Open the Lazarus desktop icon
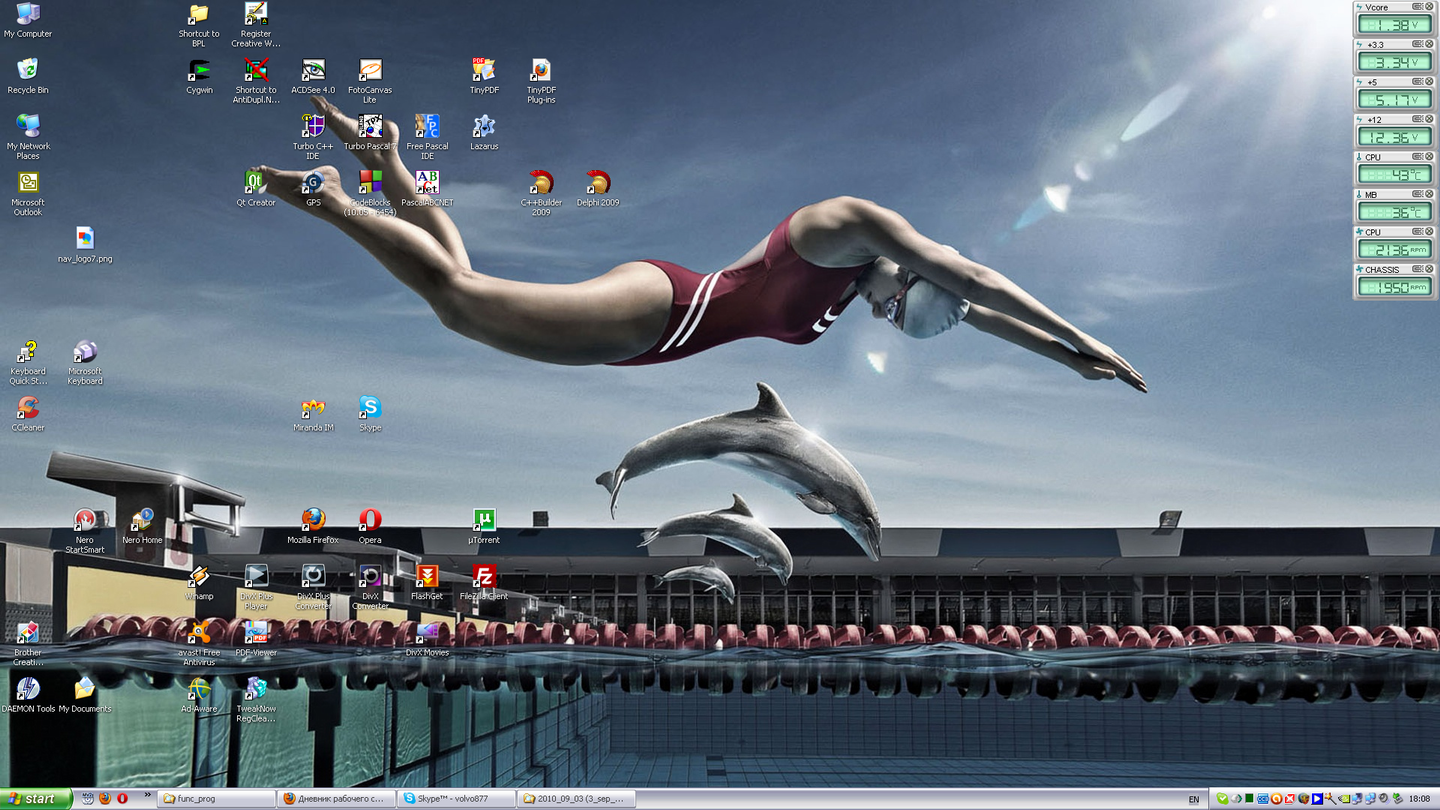Image resolution: width=1440 pixels, height=810 pixels. click(484, 127)
